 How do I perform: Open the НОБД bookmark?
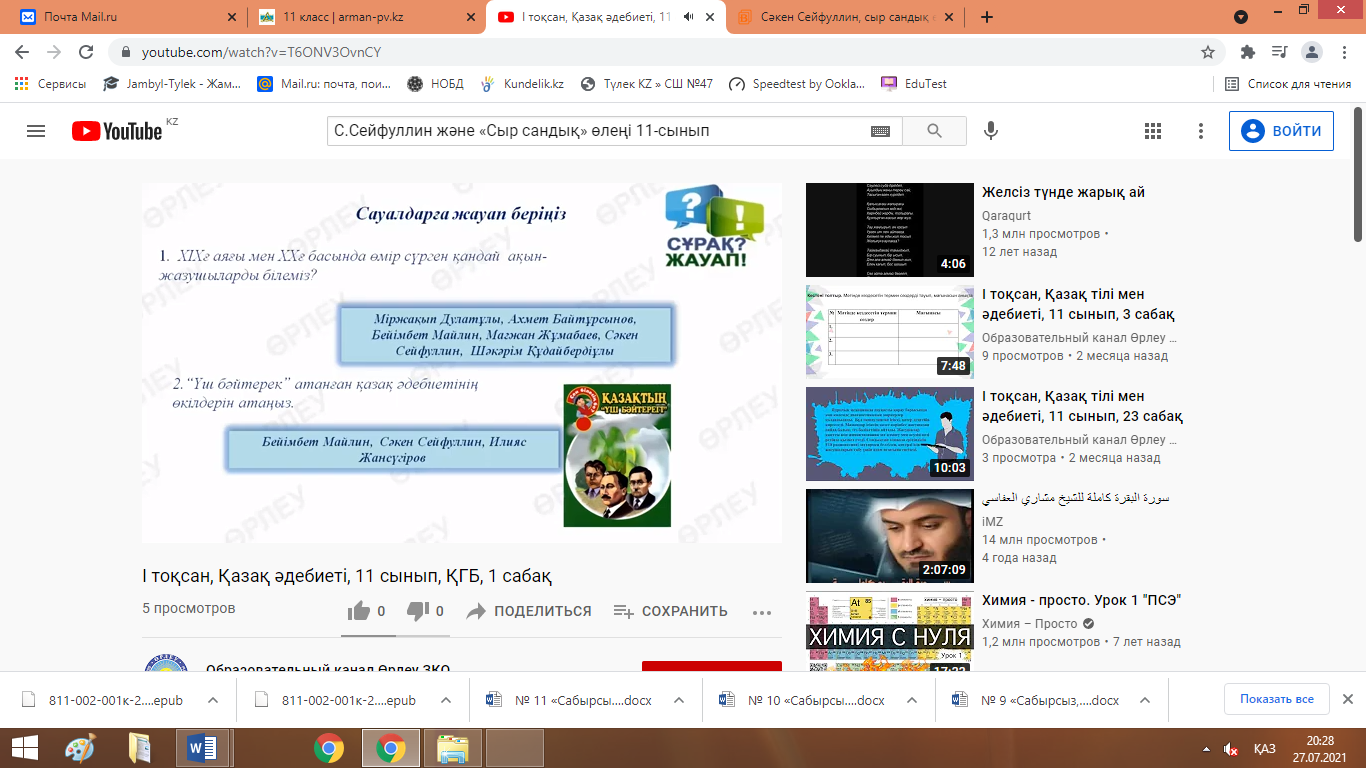tap(435, 84)
